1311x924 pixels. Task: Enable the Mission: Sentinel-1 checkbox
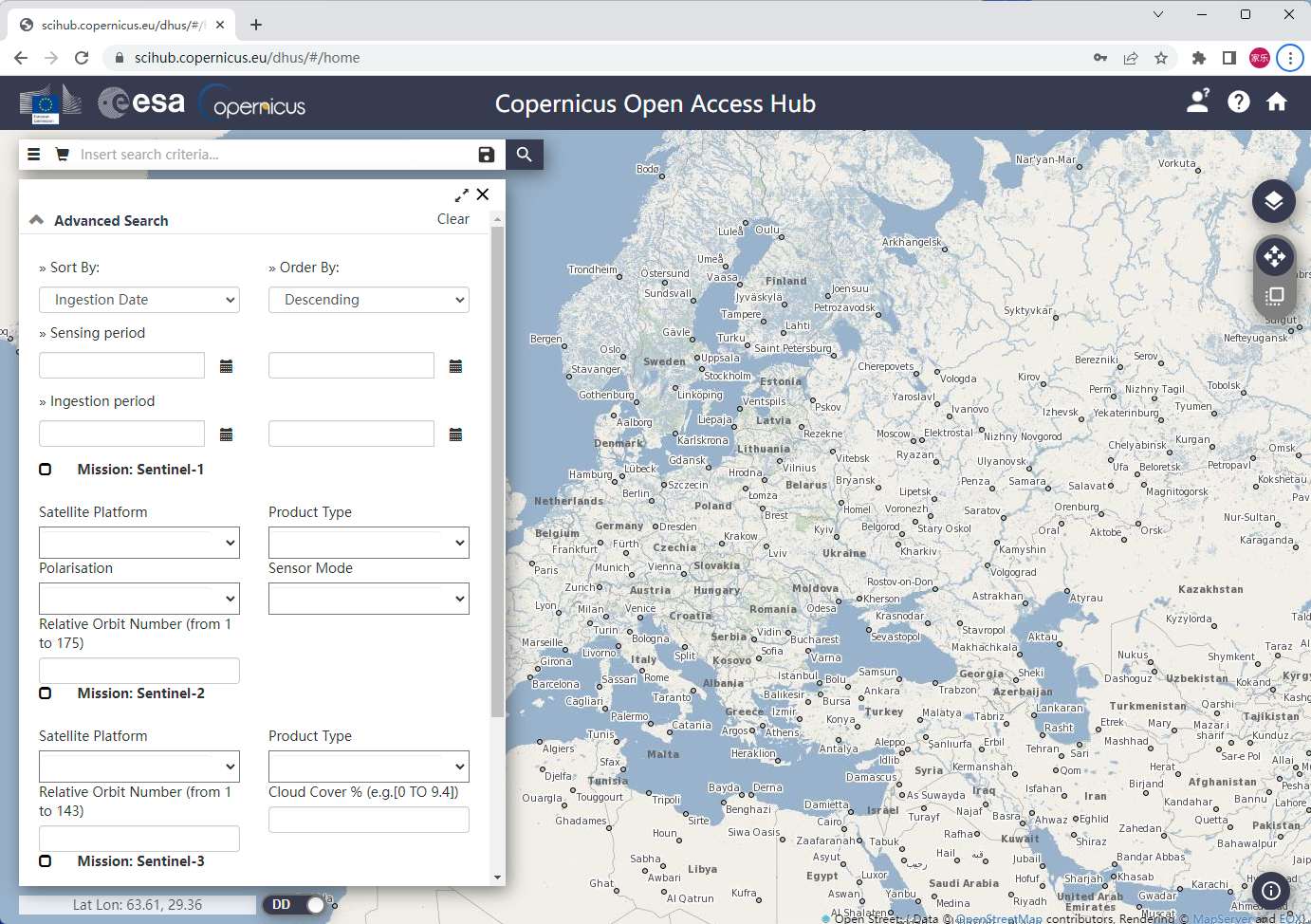click(46, 470)
